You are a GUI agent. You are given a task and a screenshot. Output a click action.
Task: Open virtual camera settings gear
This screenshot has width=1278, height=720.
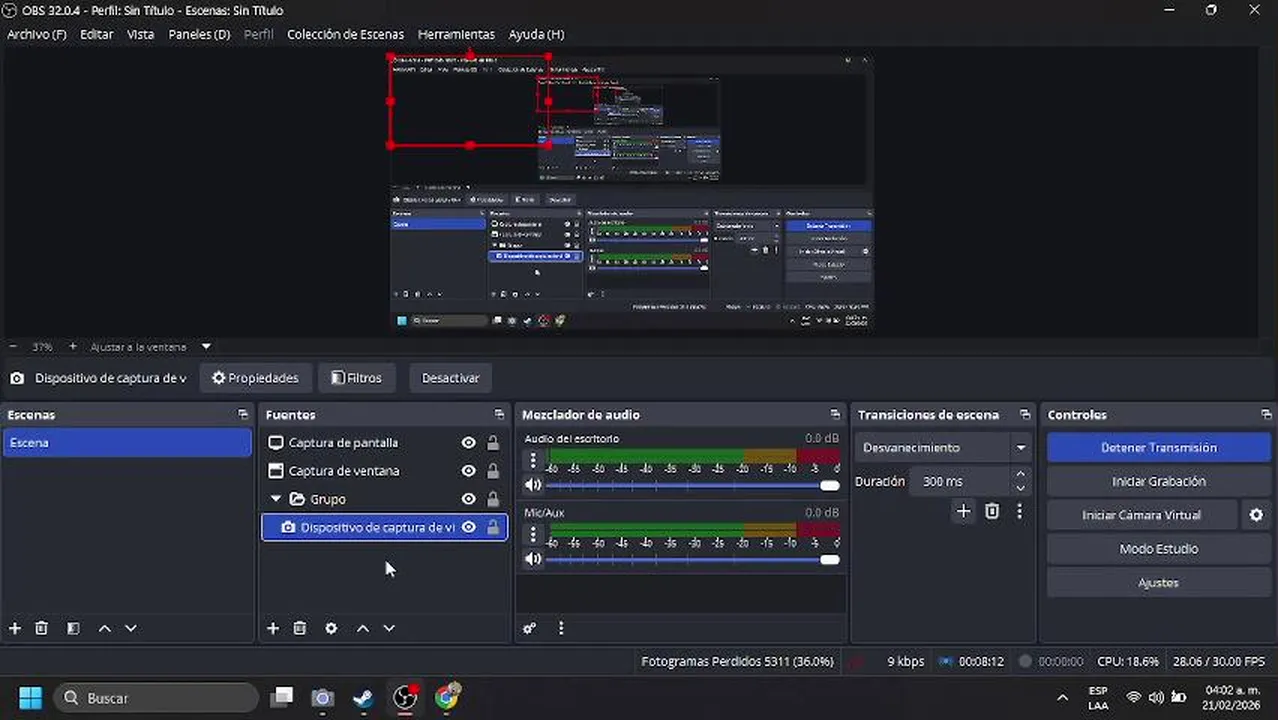(1256, 515)
